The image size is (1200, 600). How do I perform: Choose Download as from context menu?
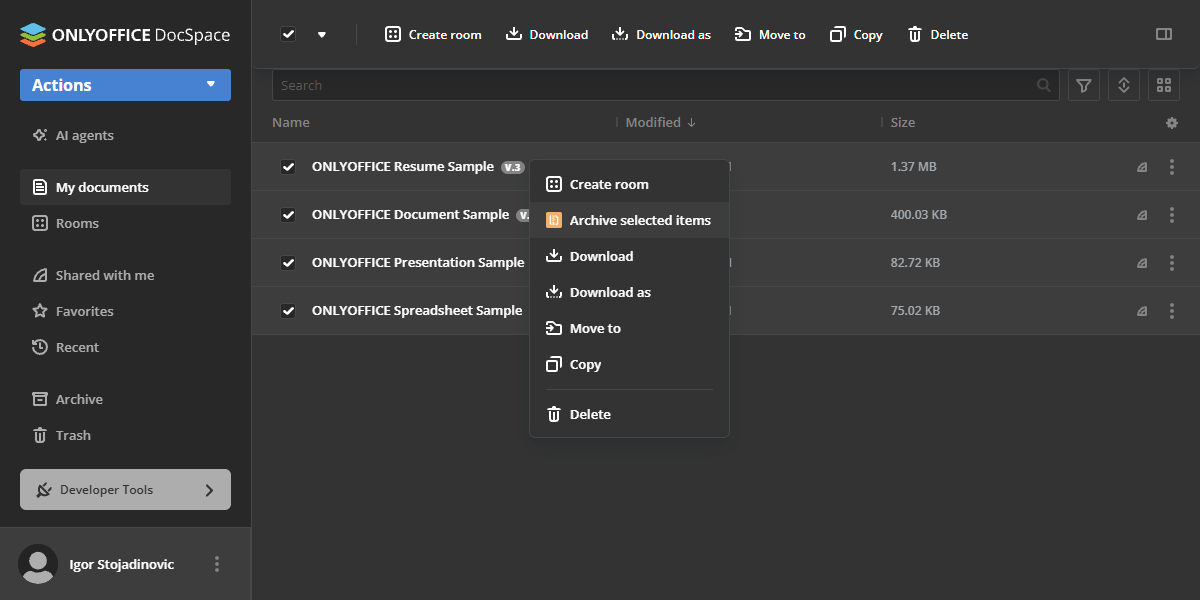coord(629,292)
